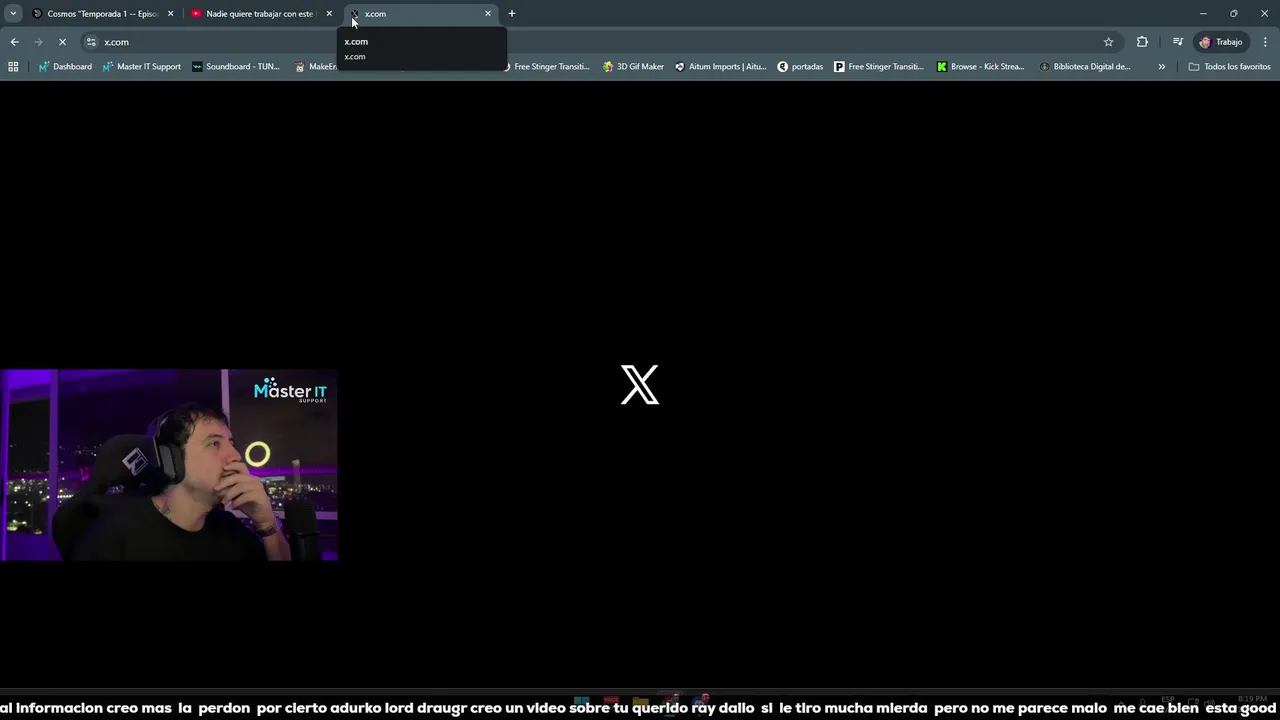Stop loading the page
Image resolution: width=1280 pixels, height=720 pixels.
point(62,42)
